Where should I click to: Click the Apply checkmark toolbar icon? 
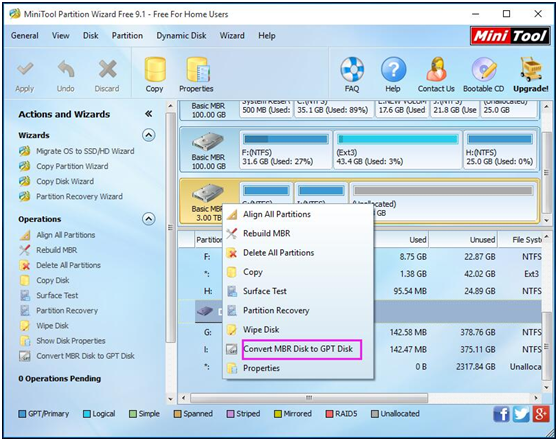[25, 69]
